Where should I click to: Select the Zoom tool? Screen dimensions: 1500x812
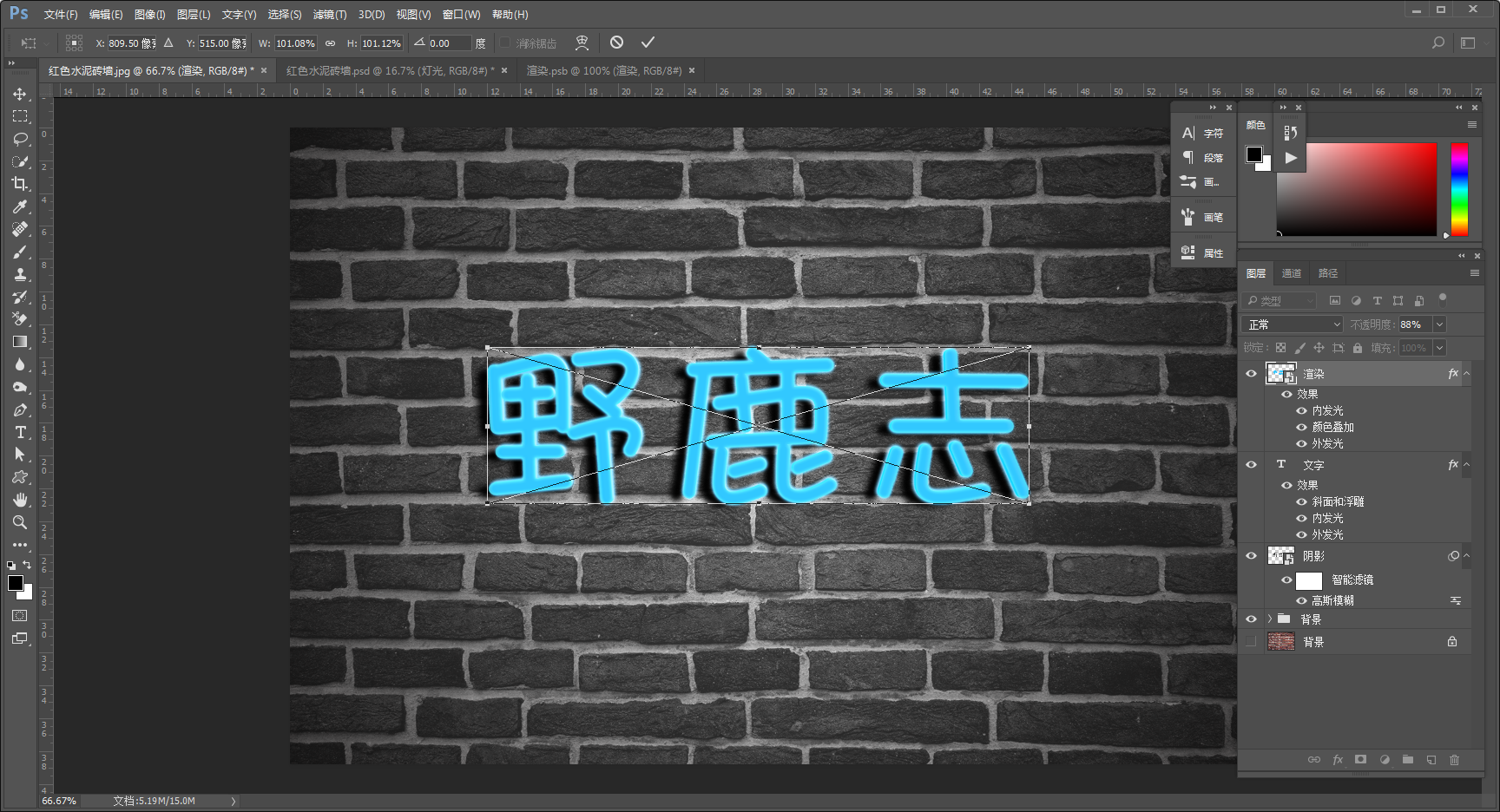(x=20, y=522)
